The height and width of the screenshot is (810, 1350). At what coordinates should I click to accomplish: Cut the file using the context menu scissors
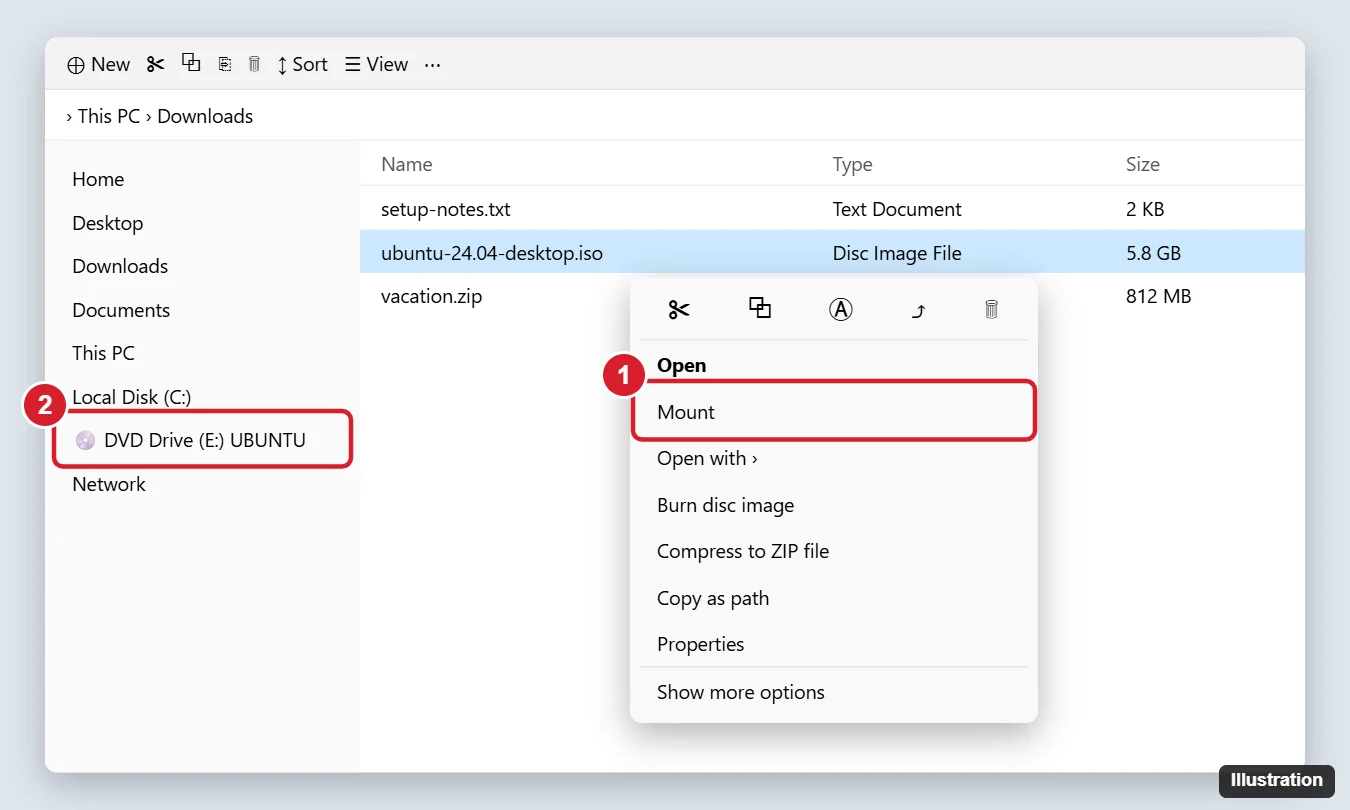tap(679, 309)
